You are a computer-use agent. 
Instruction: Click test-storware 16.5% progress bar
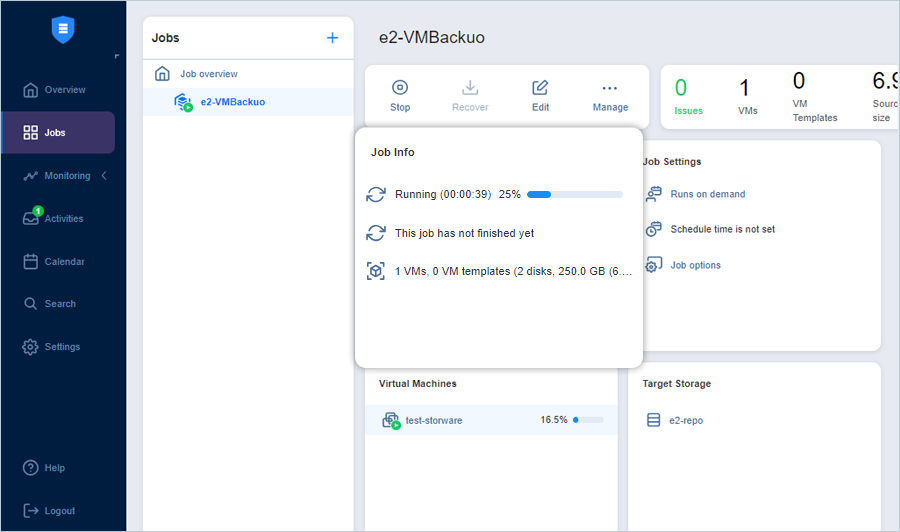pos(588,420)
